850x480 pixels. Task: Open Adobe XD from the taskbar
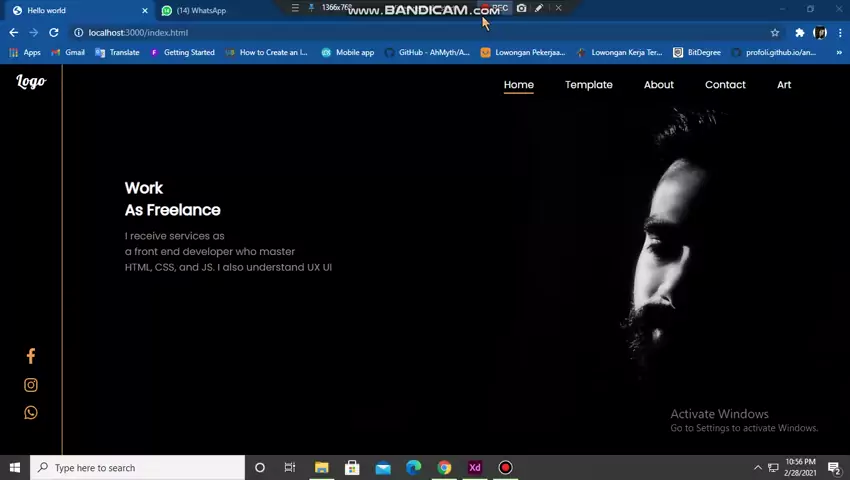(x=475, y=467)
